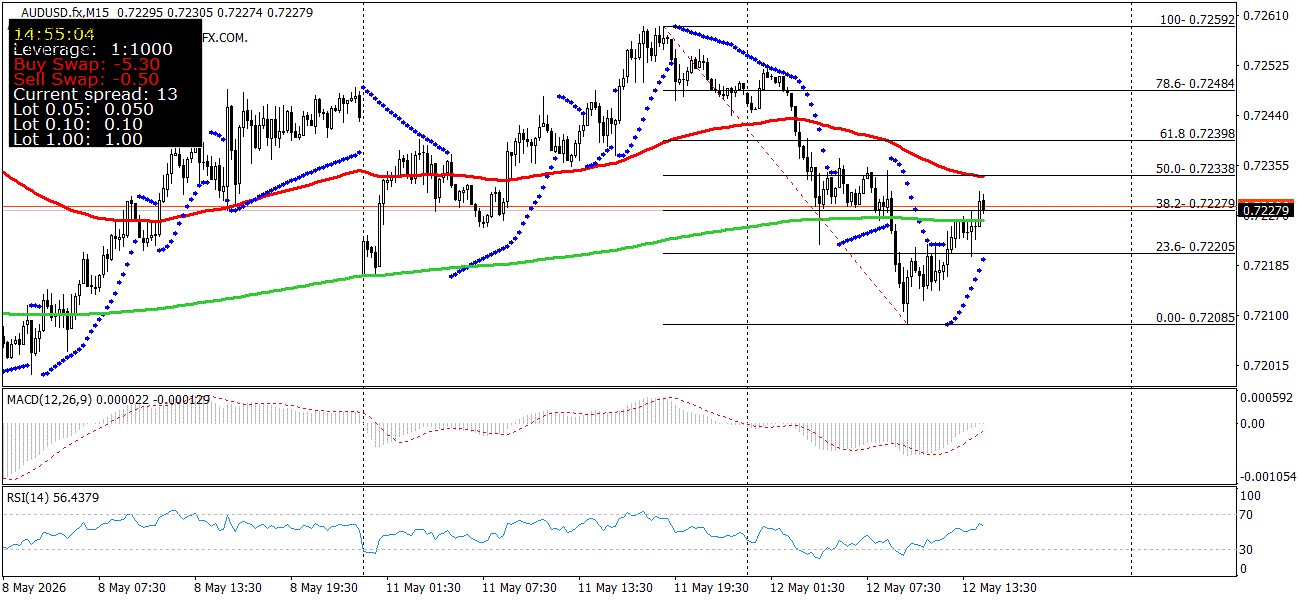Select the Fibonacci 50.0- 0.72338 level label

(1195, 169)
